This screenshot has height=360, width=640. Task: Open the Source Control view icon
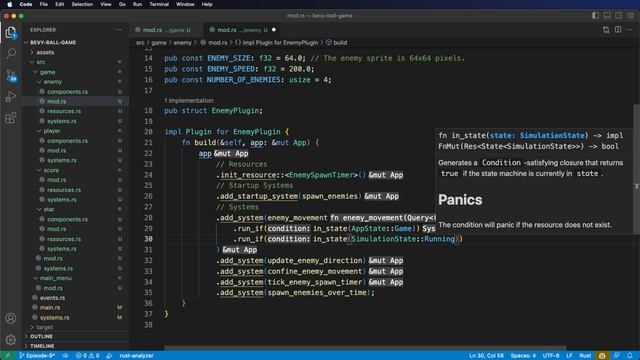(x=11, y=75)
